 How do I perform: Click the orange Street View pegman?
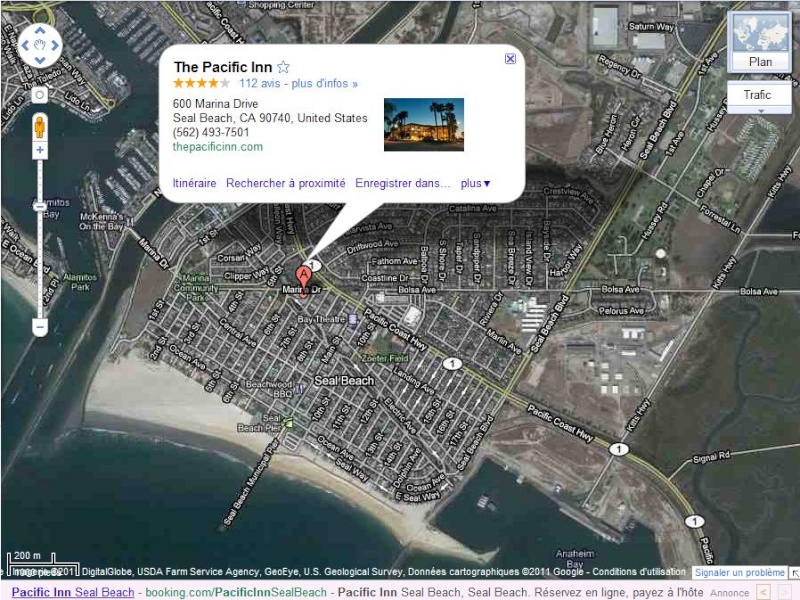(x=40, y=127)
